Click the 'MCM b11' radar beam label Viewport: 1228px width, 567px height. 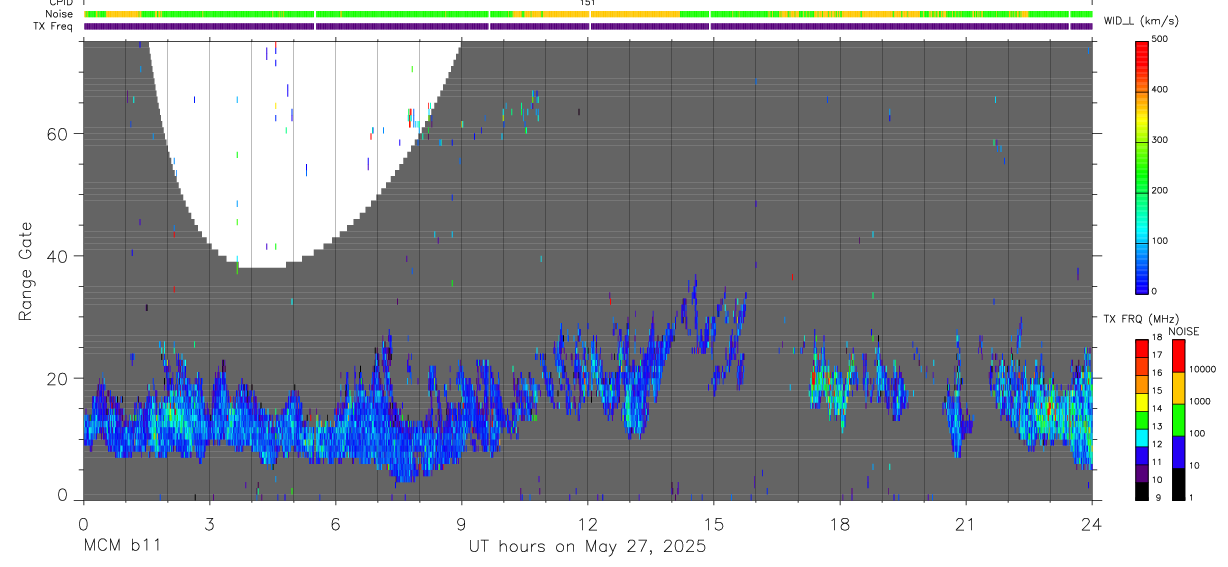pyautogui.click(x=121, y=546)
